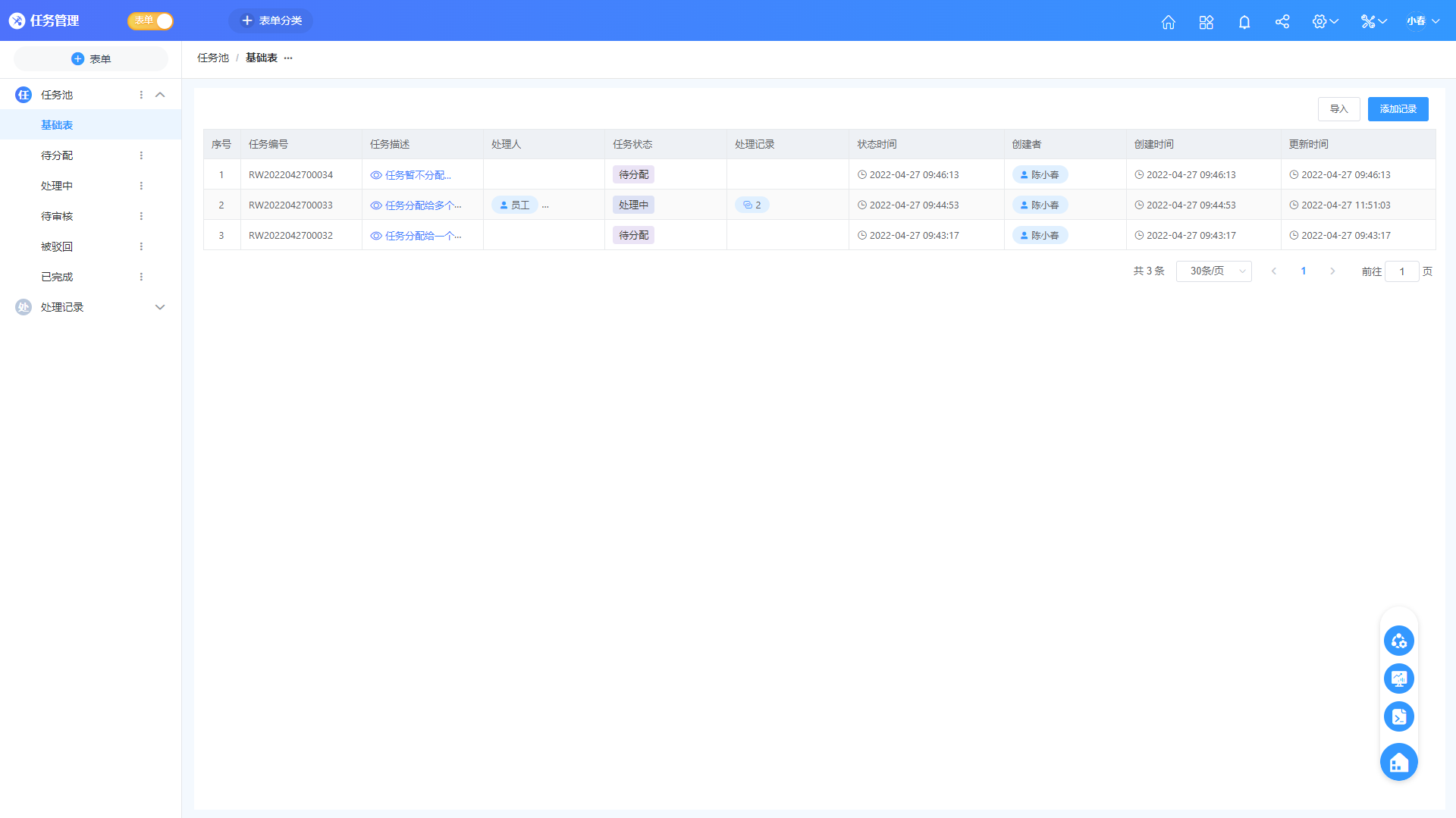Select 待审核 in the sidebar

pyautogui.click(x=57, y=216)
